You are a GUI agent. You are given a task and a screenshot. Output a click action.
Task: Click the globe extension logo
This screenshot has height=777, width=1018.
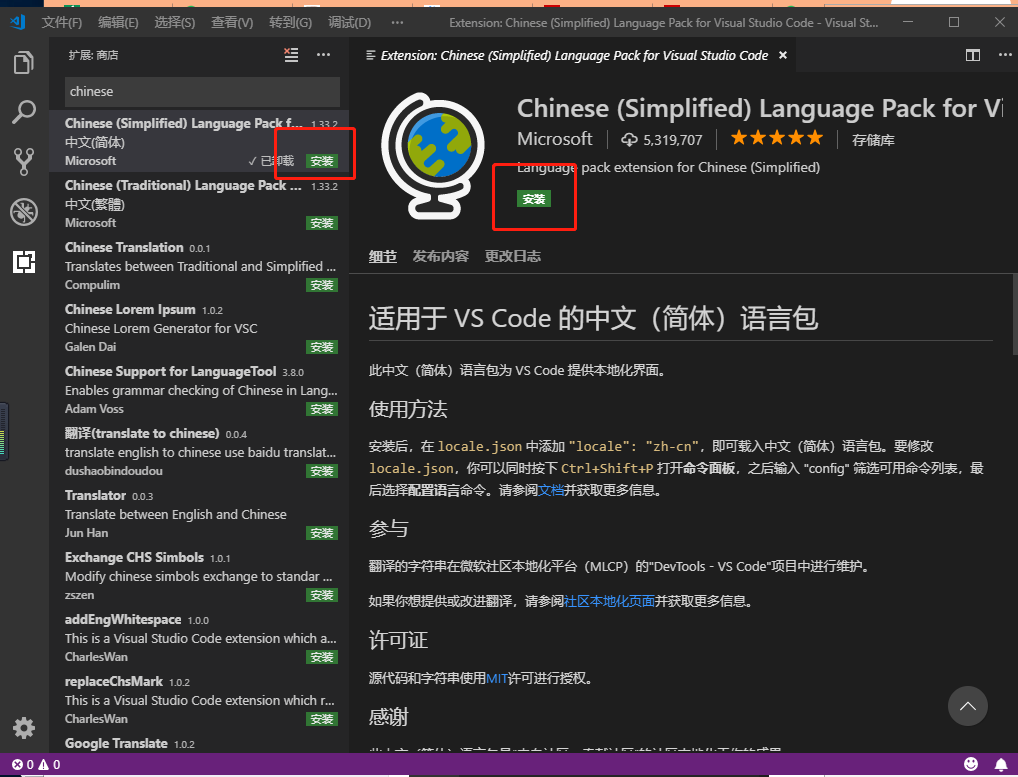coord(432,155)
